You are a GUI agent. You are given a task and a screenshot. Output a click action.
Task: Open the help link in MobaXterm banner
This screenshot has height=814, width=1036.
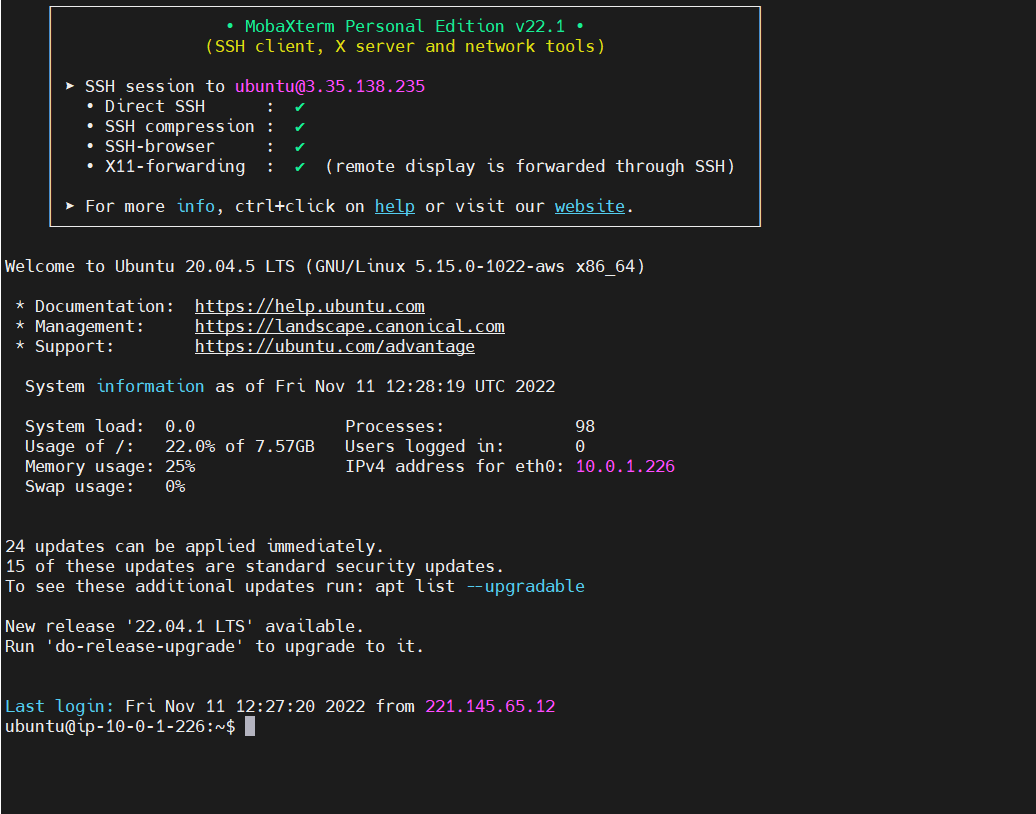pos(394,206)
